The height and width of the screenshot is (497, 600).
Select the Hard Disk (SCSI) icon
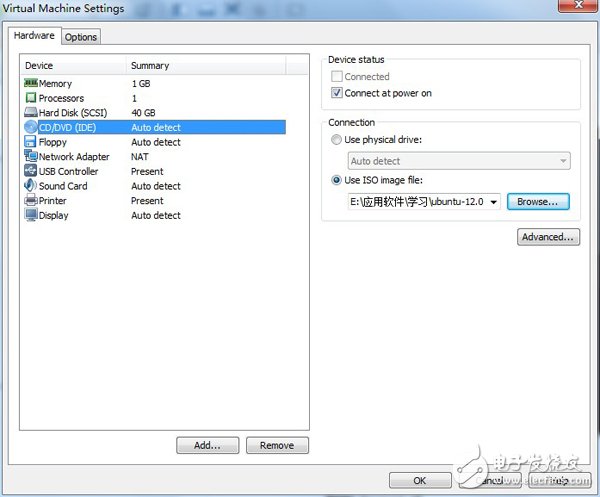point(30,113)
